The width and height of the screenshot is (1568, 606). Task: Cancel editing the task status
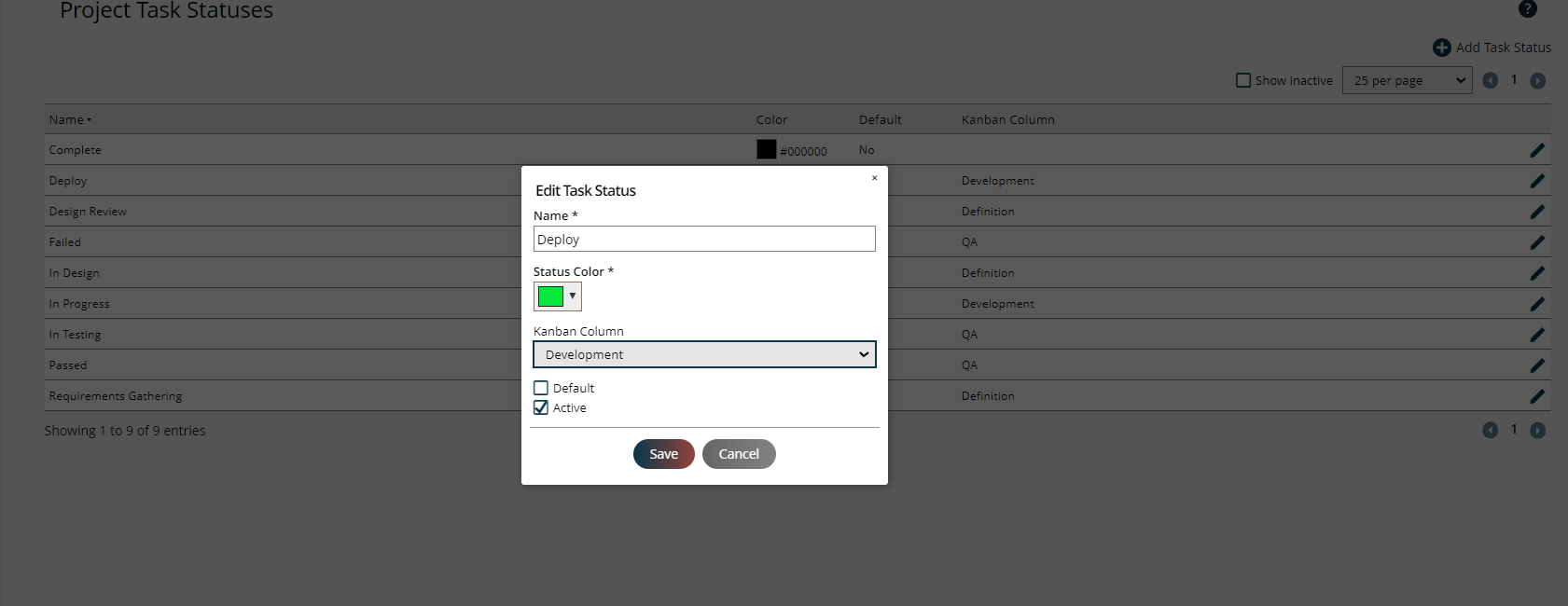[x=739, y=454]
